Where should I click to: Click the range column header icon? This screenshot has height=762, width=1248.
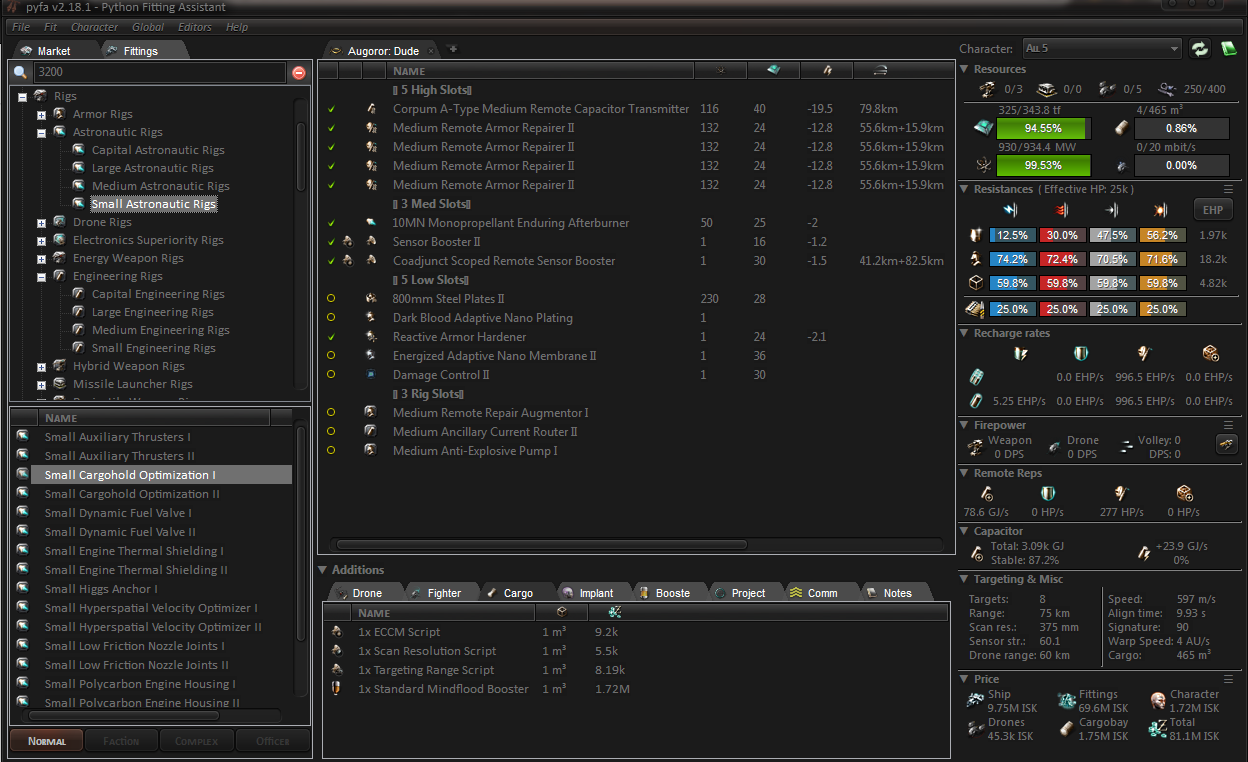pyautogui.click(x=880, y=70)
